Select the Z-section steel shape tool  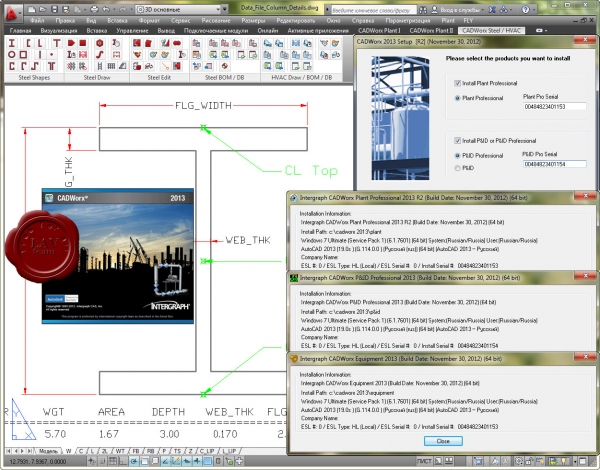[x=35, y=66]
